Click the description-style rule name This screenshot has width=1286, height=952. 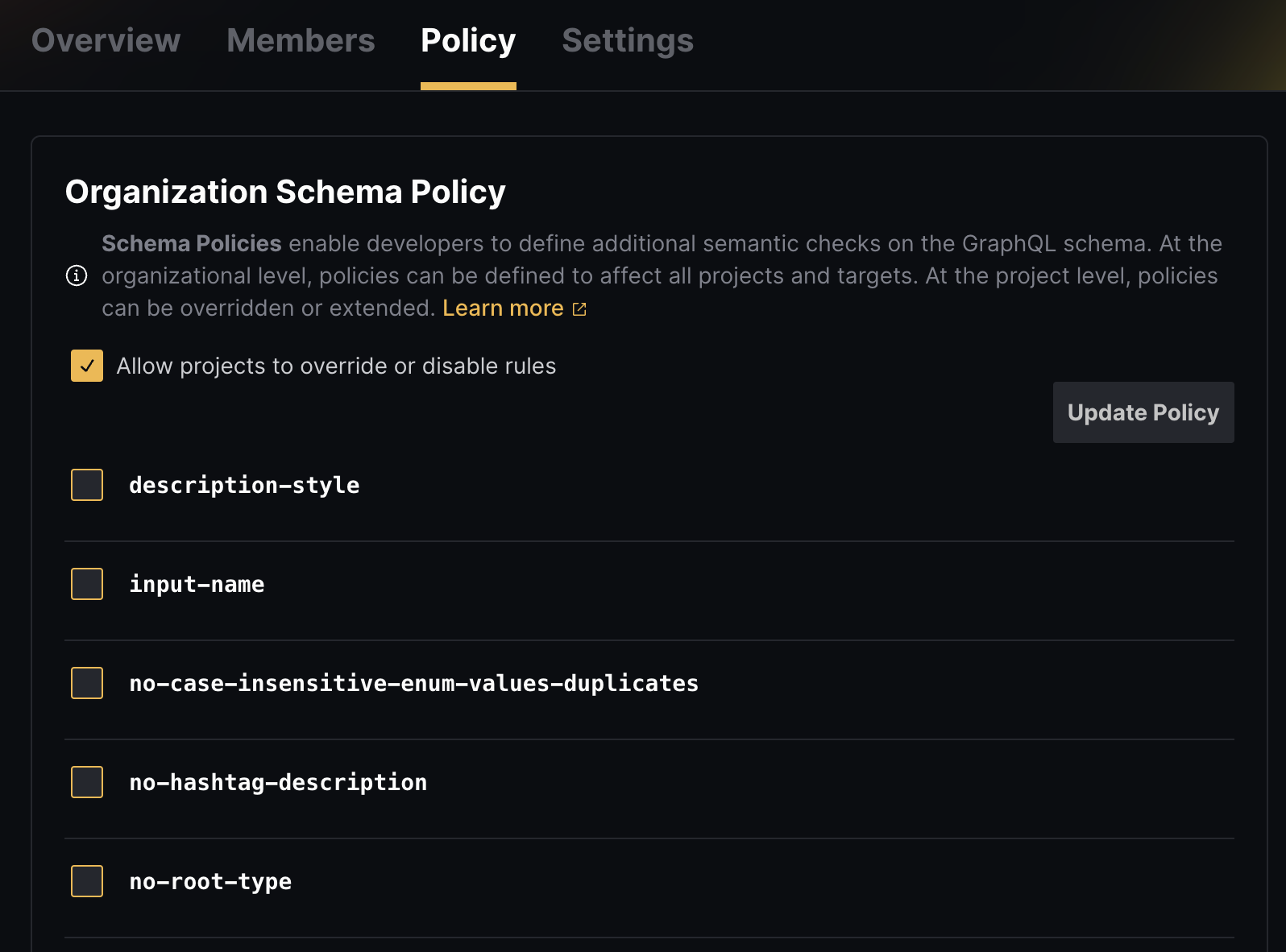[244, 485]
